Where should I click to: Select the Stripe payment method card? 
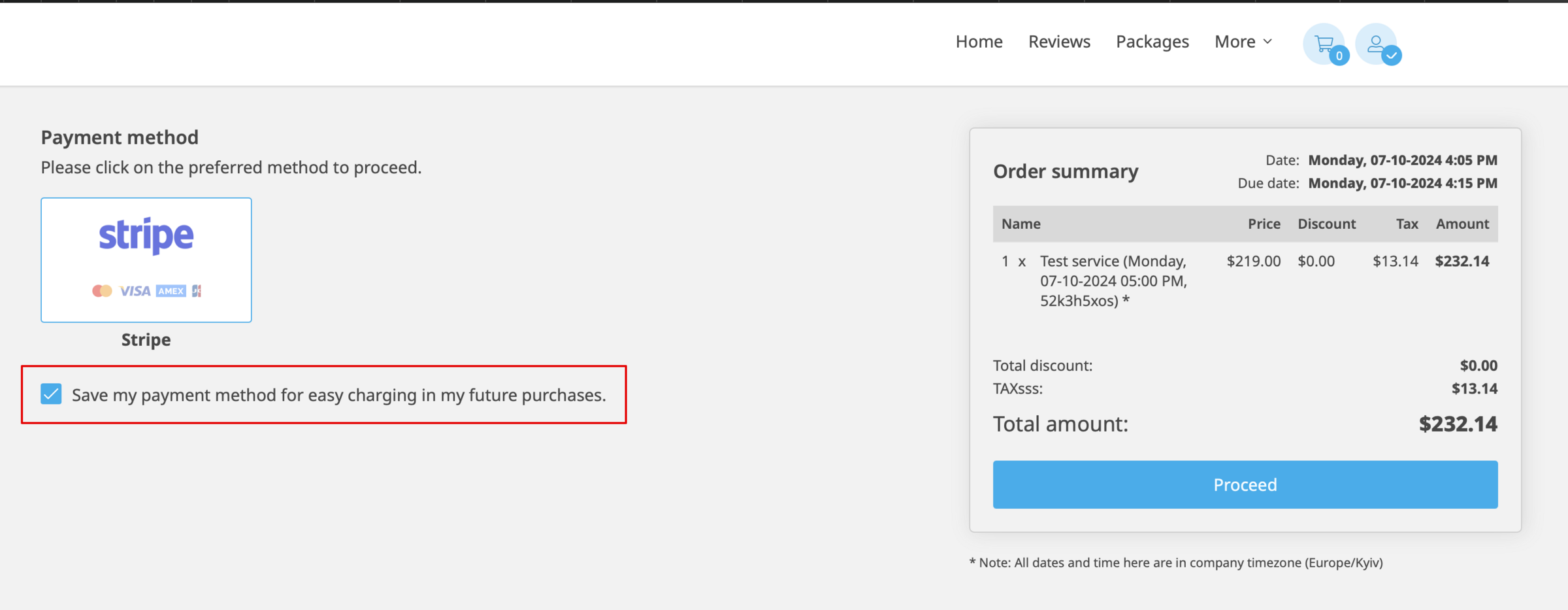[x=145, y=260]
